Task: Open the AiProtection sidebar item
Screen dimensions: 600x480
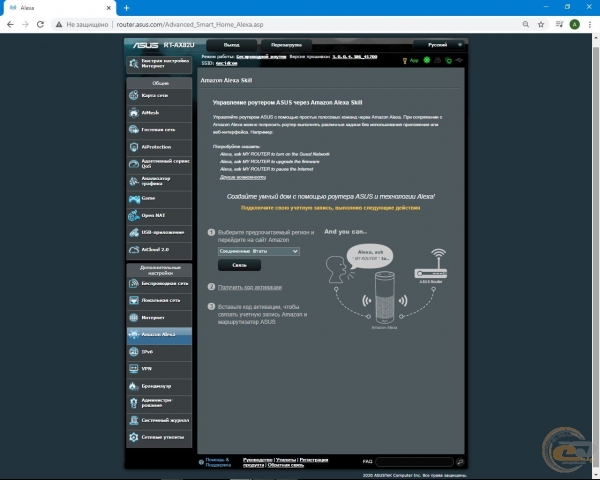Action: point(159,147)
